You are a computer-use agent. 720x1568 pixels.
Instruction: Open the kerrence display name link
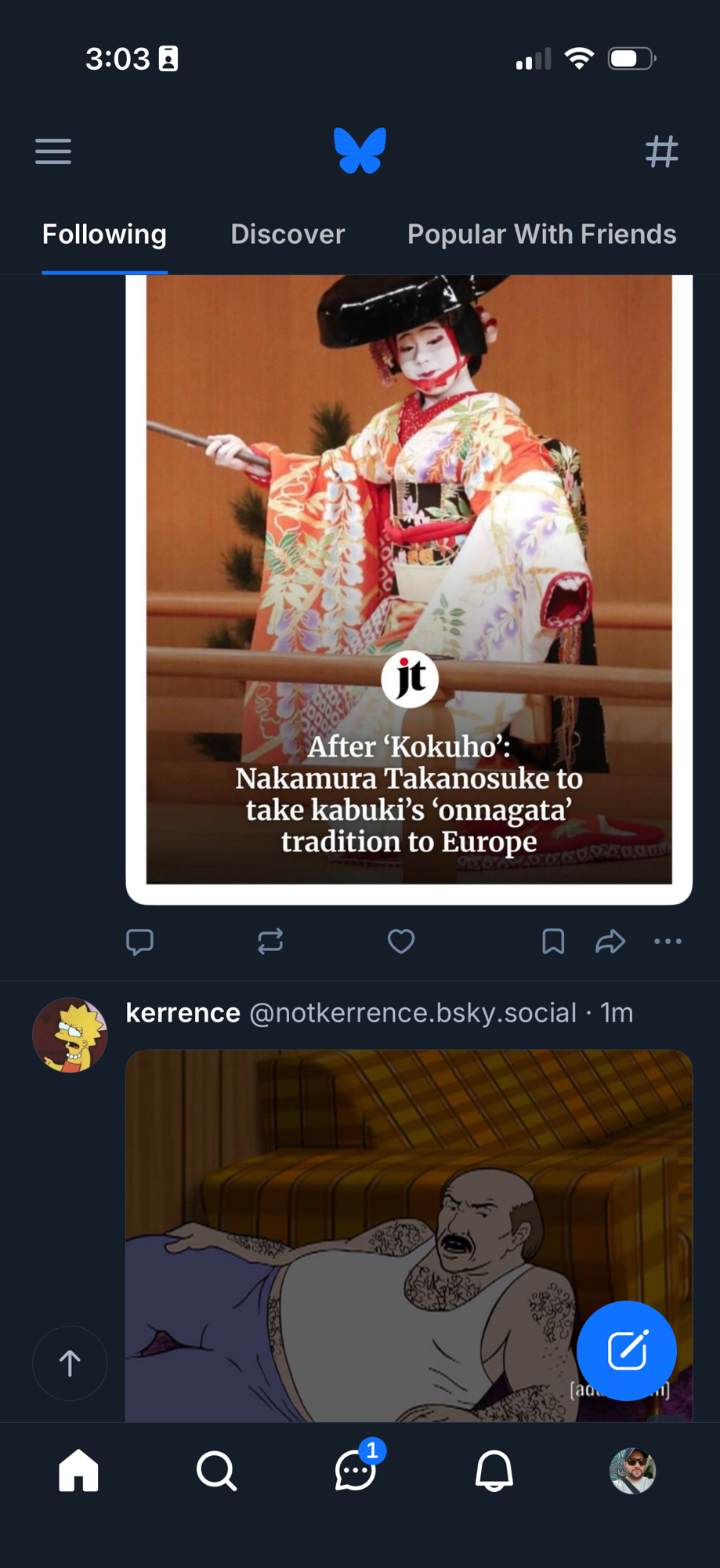(x=183, y=1013)
